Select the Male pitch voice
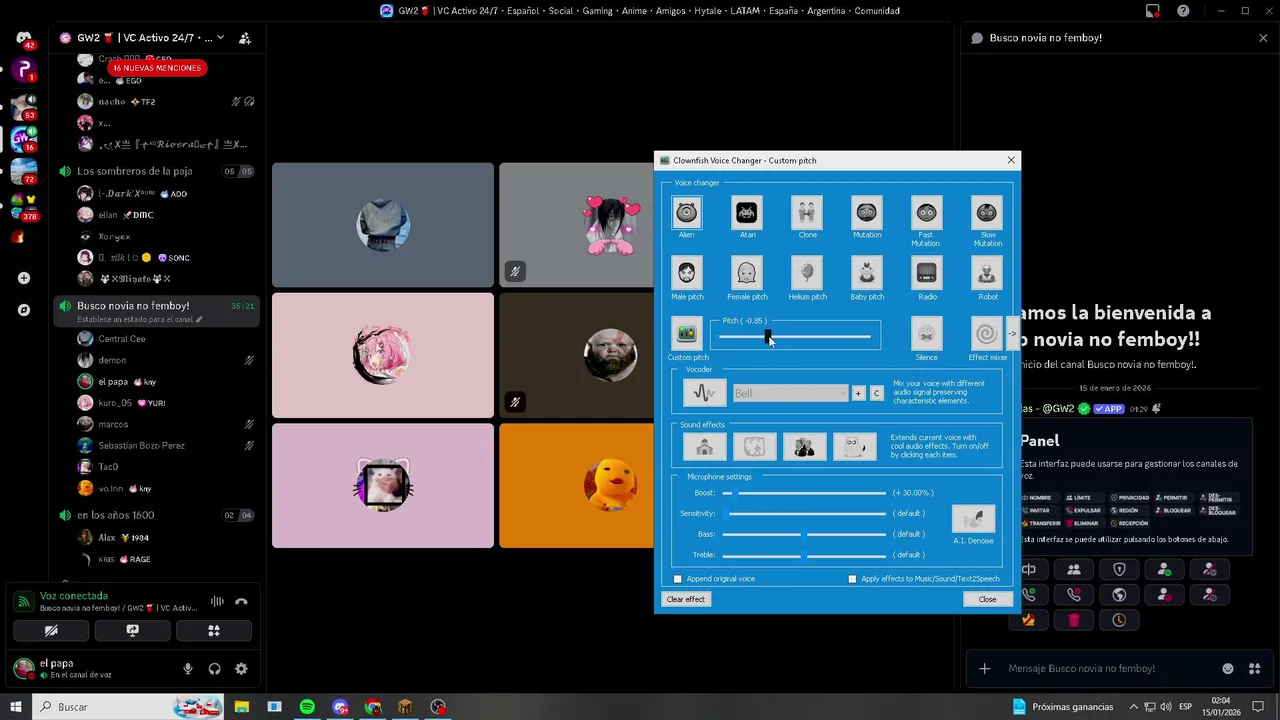1280x720 pixels. pos(686,272)
